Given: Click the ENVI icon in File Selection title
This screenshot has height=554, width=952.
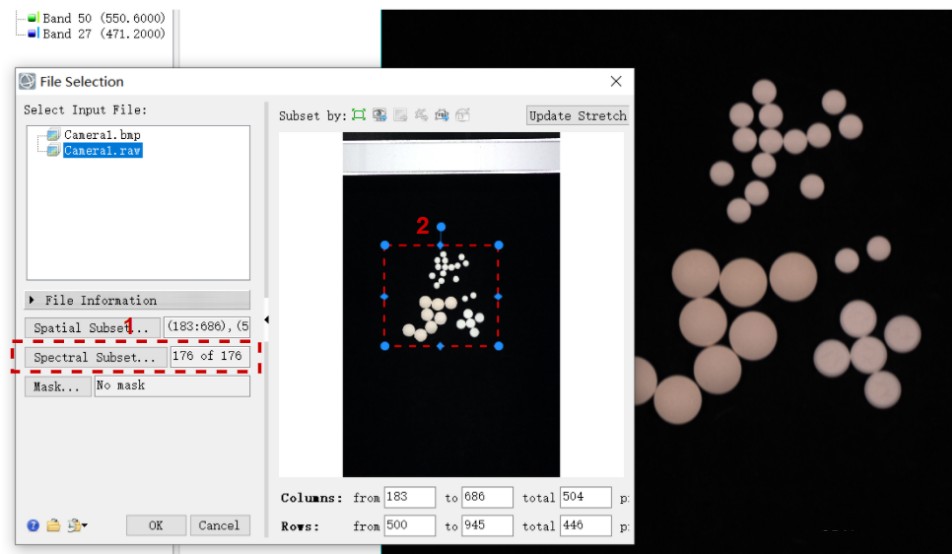Looking at the screenshot, I should coord(27,81).
